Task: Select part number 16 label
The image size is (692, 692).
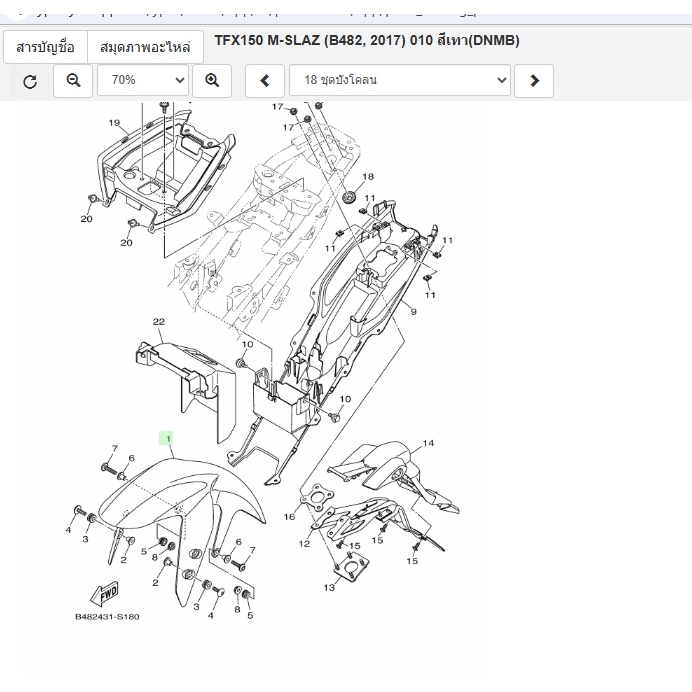Action: coord(290,516)
